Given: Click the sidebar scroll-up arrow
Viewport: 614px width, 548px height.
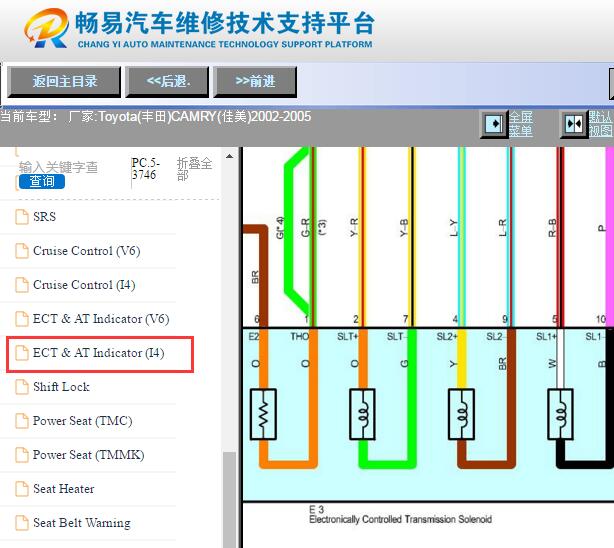Looking at the screenshot, I should [229, 156].
